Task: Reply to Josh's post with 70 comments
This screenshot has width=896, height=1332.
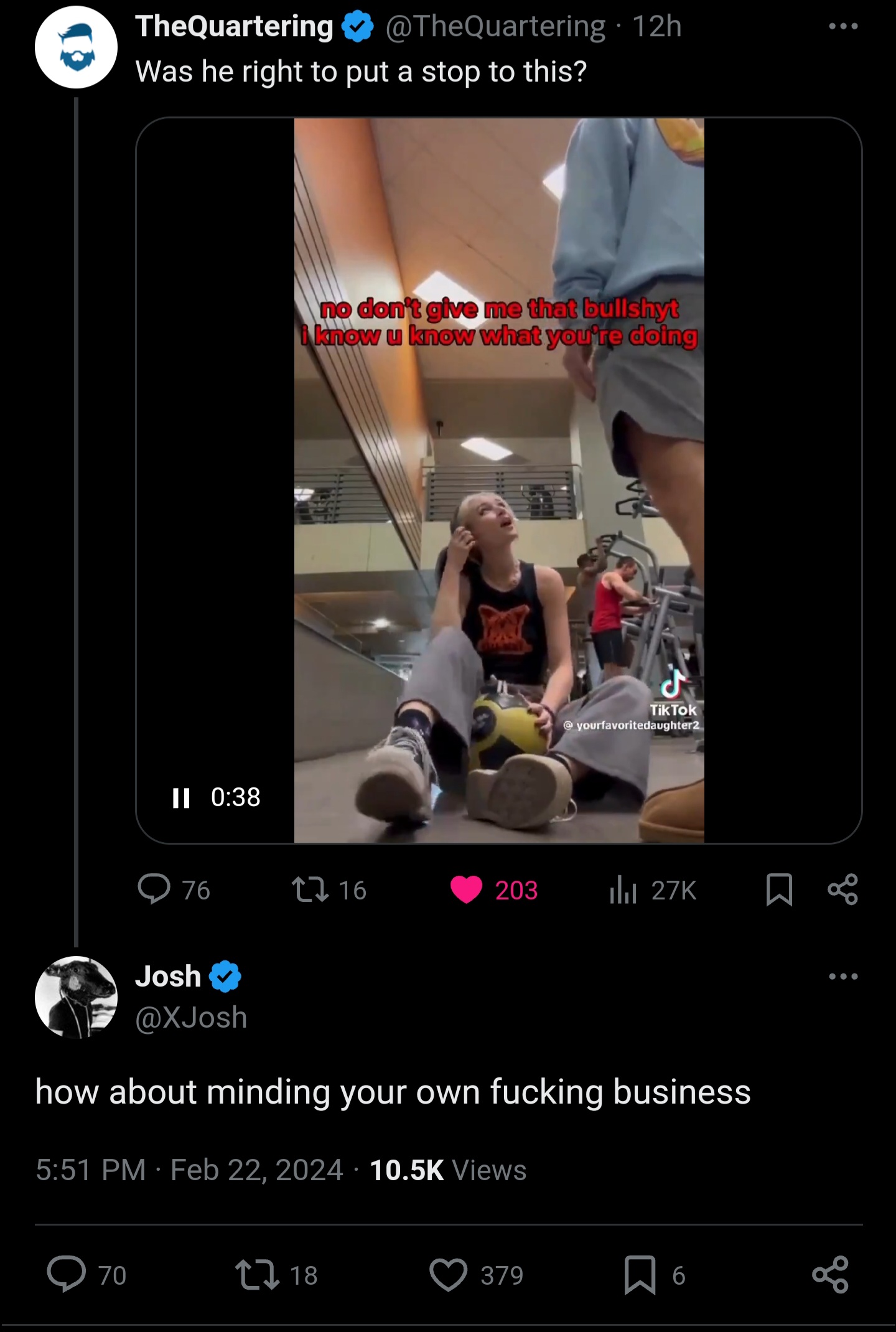Action: pos(67,1274)
